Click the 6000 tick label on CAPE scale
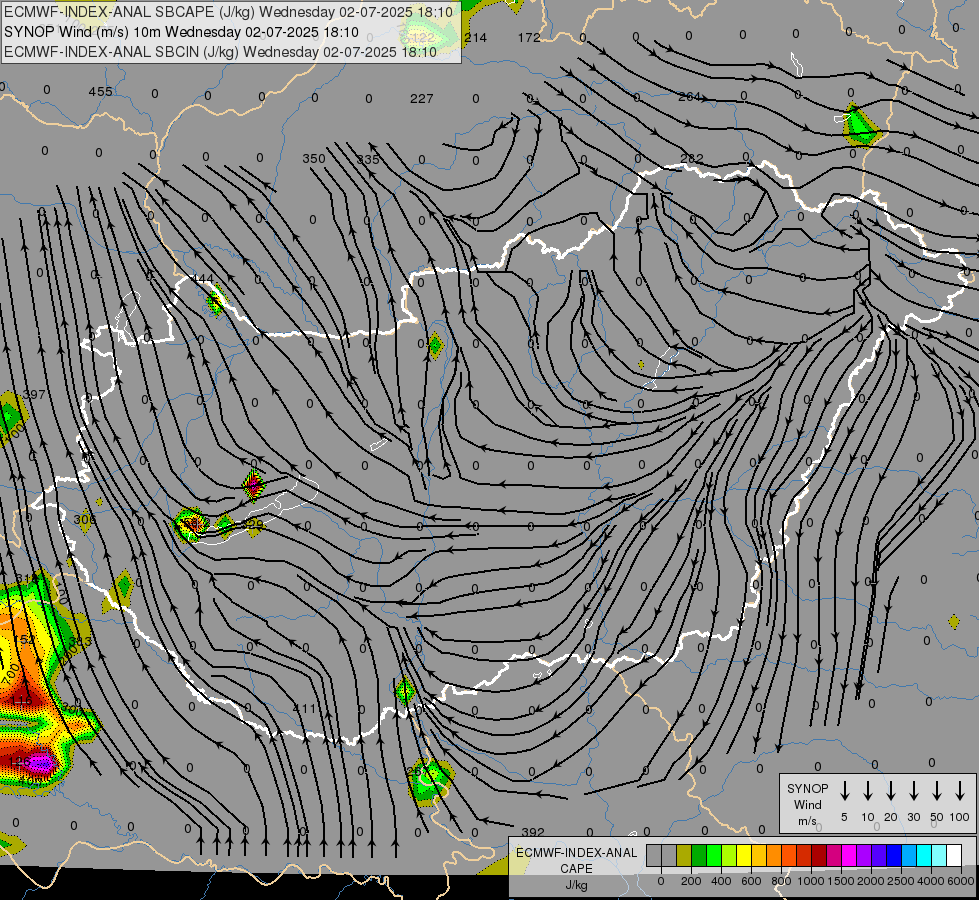 pyautogui.click(x=960, y=881)
